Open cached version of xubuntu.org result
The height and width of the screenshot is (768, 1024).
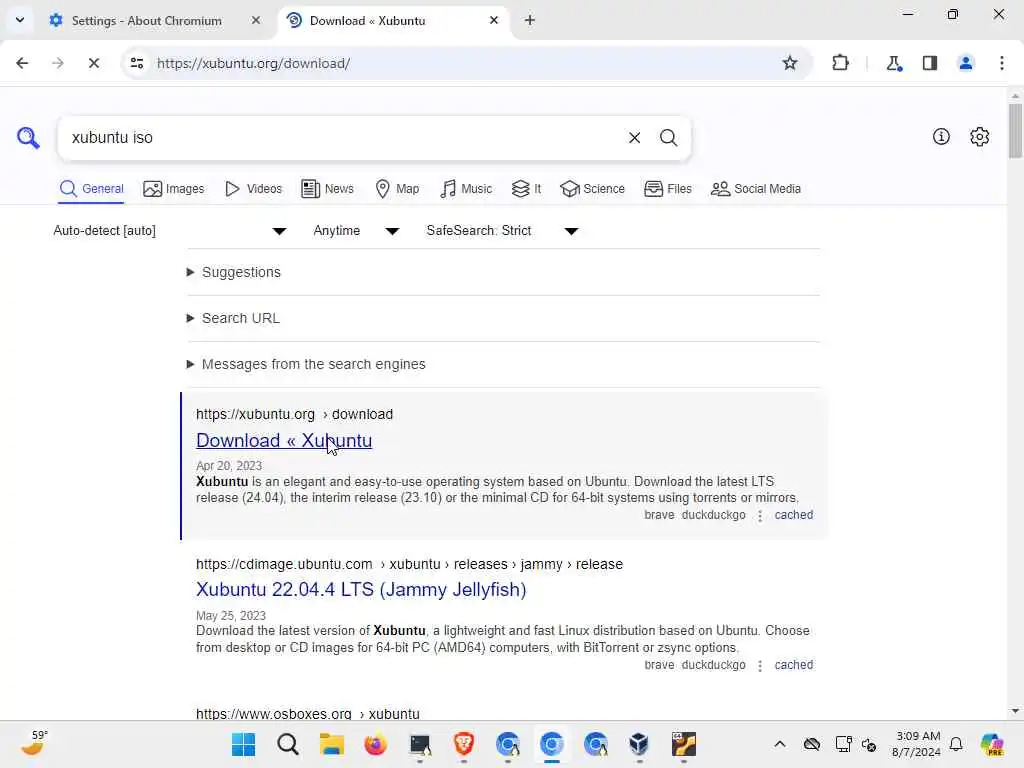pos(793,515)
